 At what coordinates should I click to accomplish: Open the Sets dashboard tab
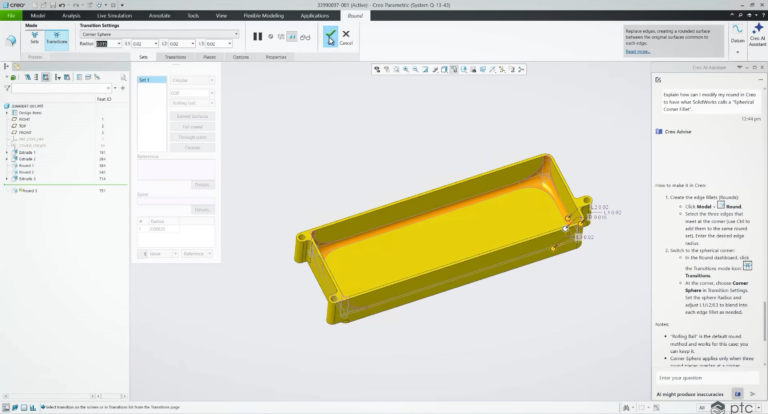click(144, 57)
